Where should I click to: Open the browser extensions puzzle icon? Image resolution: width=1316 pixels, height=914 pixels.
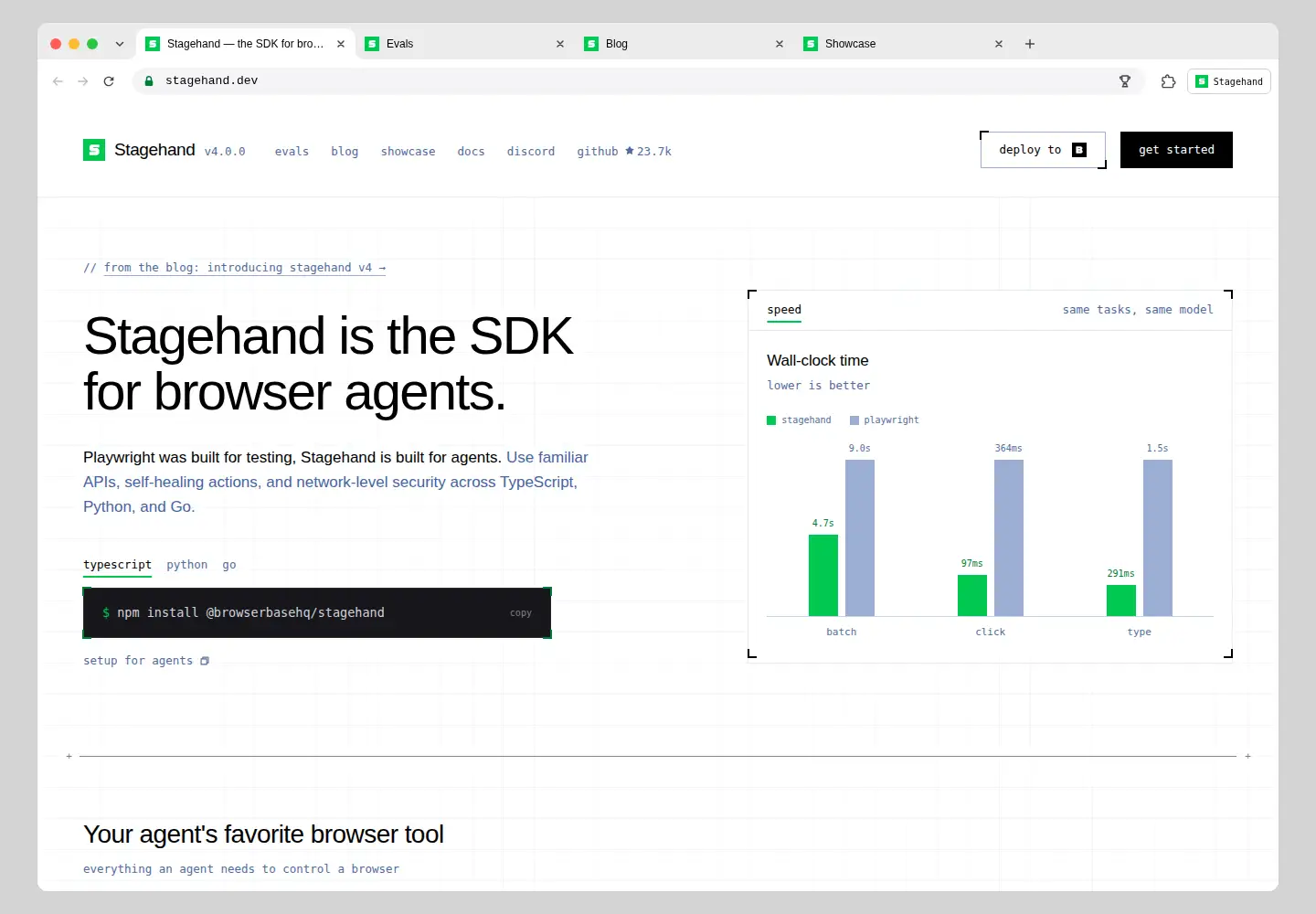(x=1168, y=81)
